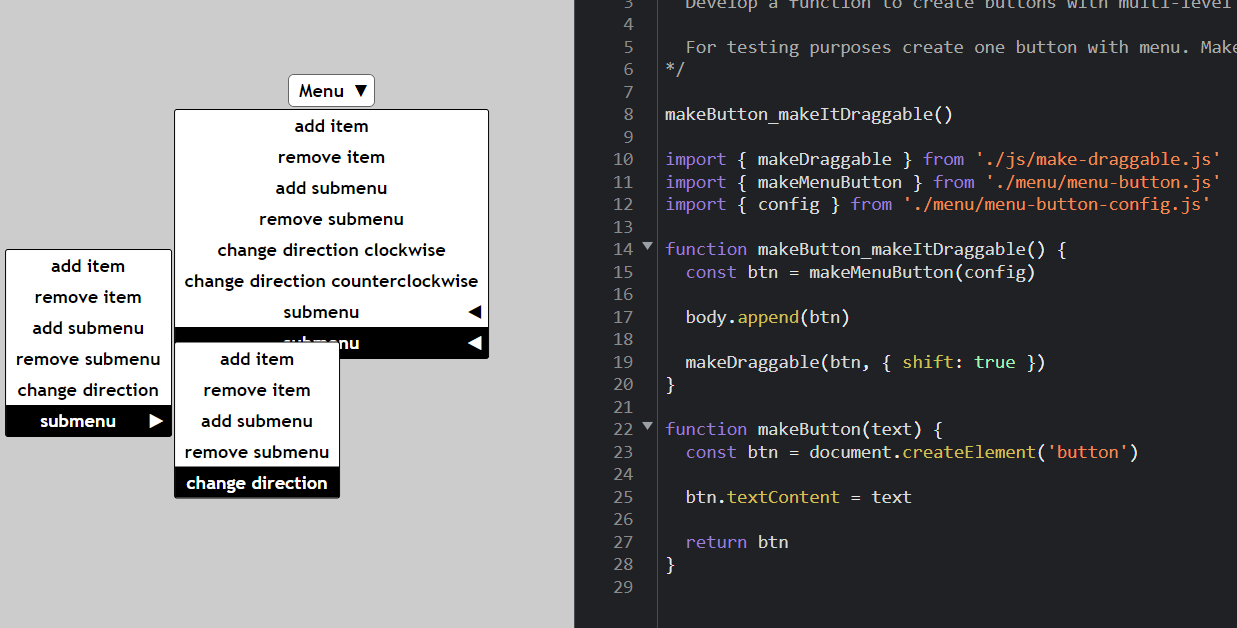Click the right-pointing submenu arrow in left menu
The height and width of the screenshot is (628, 1237).
[x=156, y=421]
